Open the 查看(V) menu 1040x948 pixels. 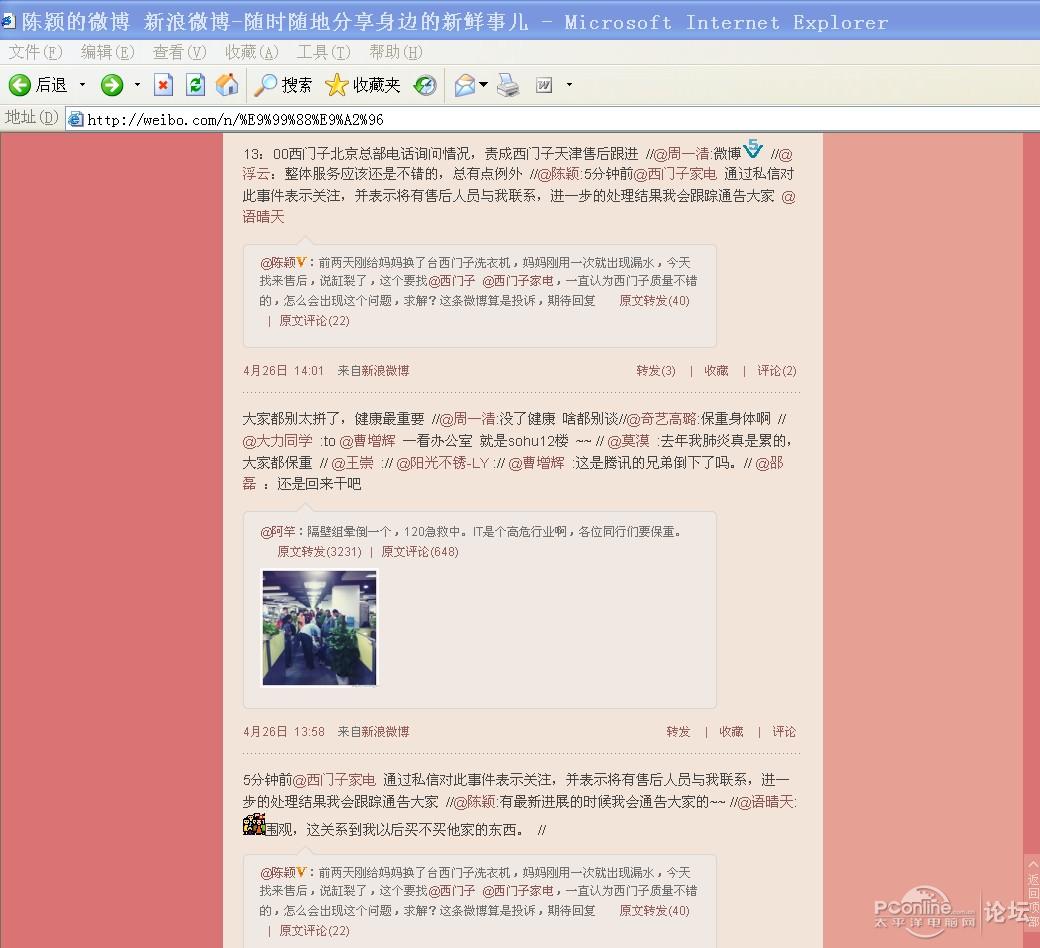click(x=179, y=52)
